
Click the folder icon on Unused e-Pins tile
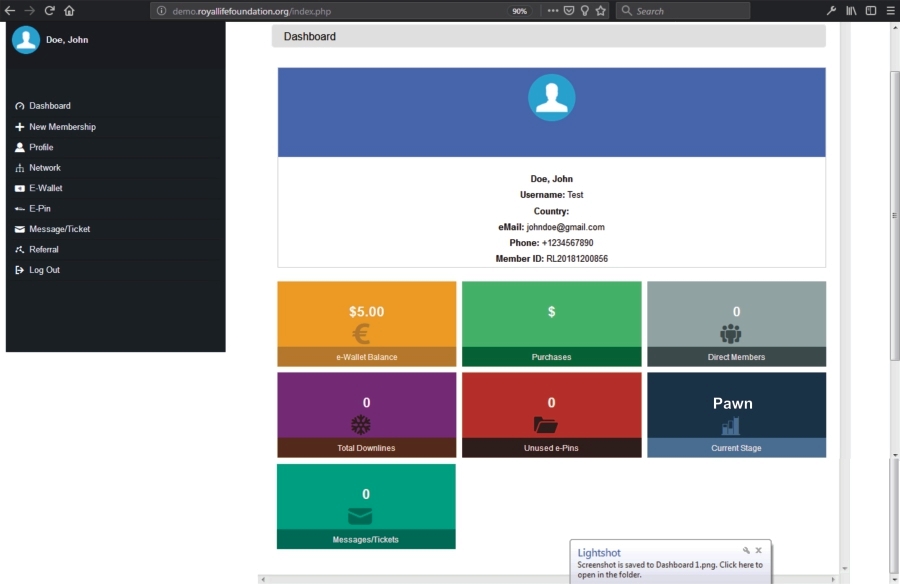pyautogui.click(x=545, y=425)
